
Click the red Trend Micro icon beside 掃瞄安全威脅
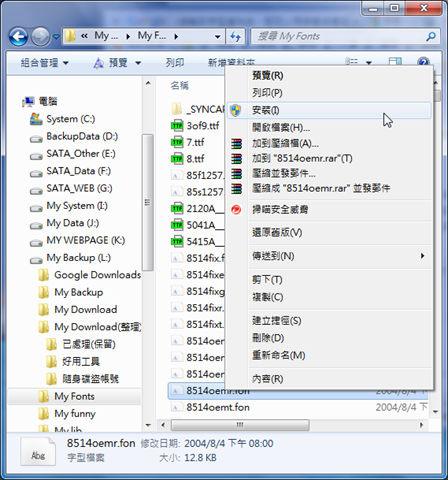point(236,210)
